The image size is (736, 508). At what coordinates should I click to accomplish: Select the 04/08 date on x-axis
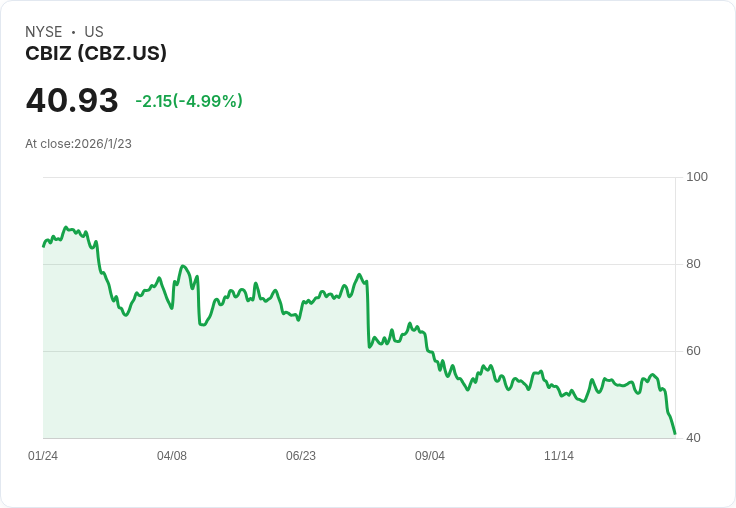coord(172,456)
